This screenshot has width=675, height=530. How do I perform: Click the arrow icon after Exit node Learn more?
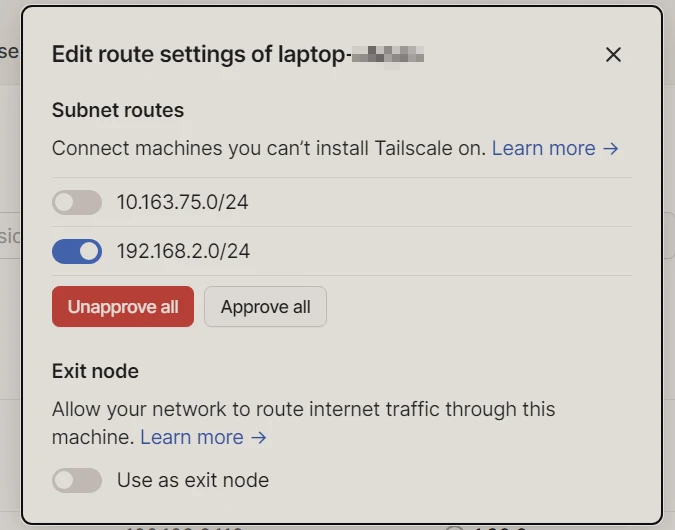pyautogui.click(x=258, y=437)
